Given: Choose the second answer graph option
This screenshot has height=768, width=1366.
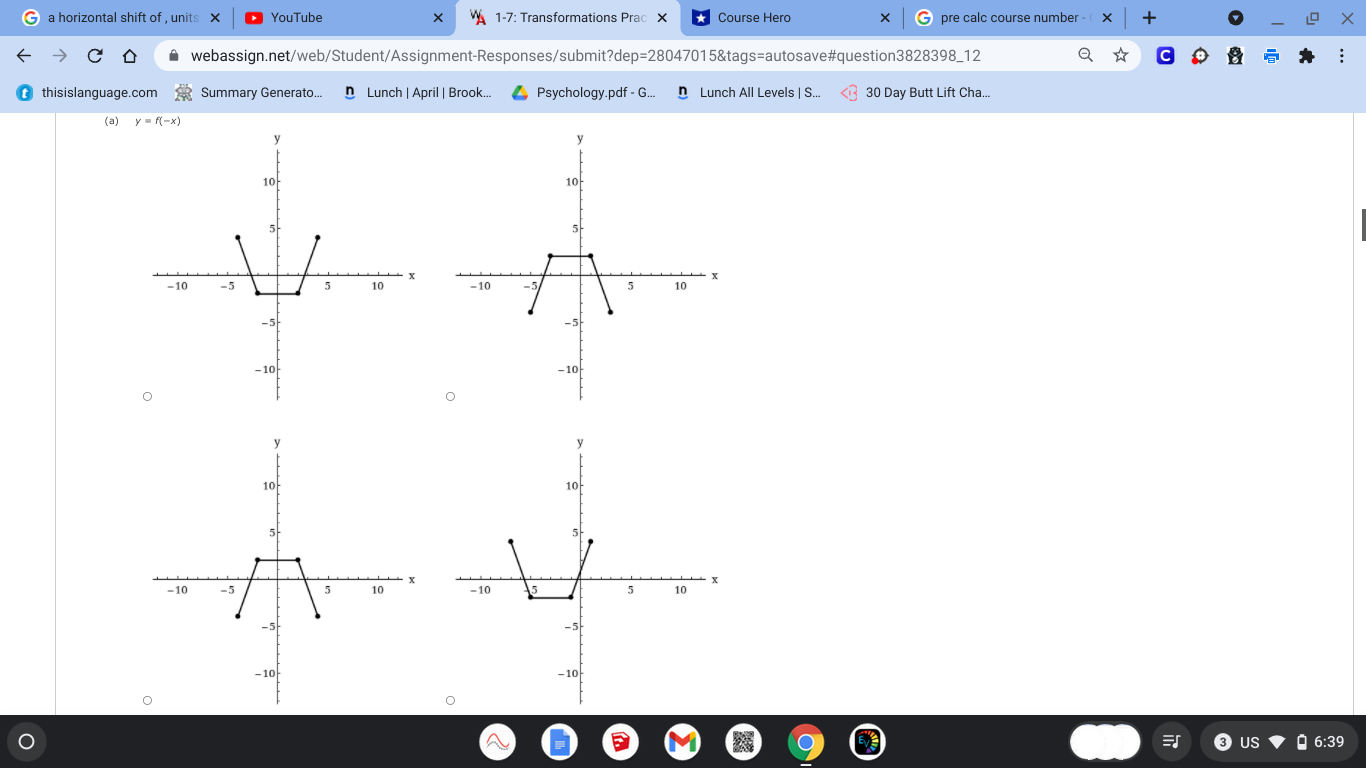Looking at the screenshot, I should tap(450, 396).
